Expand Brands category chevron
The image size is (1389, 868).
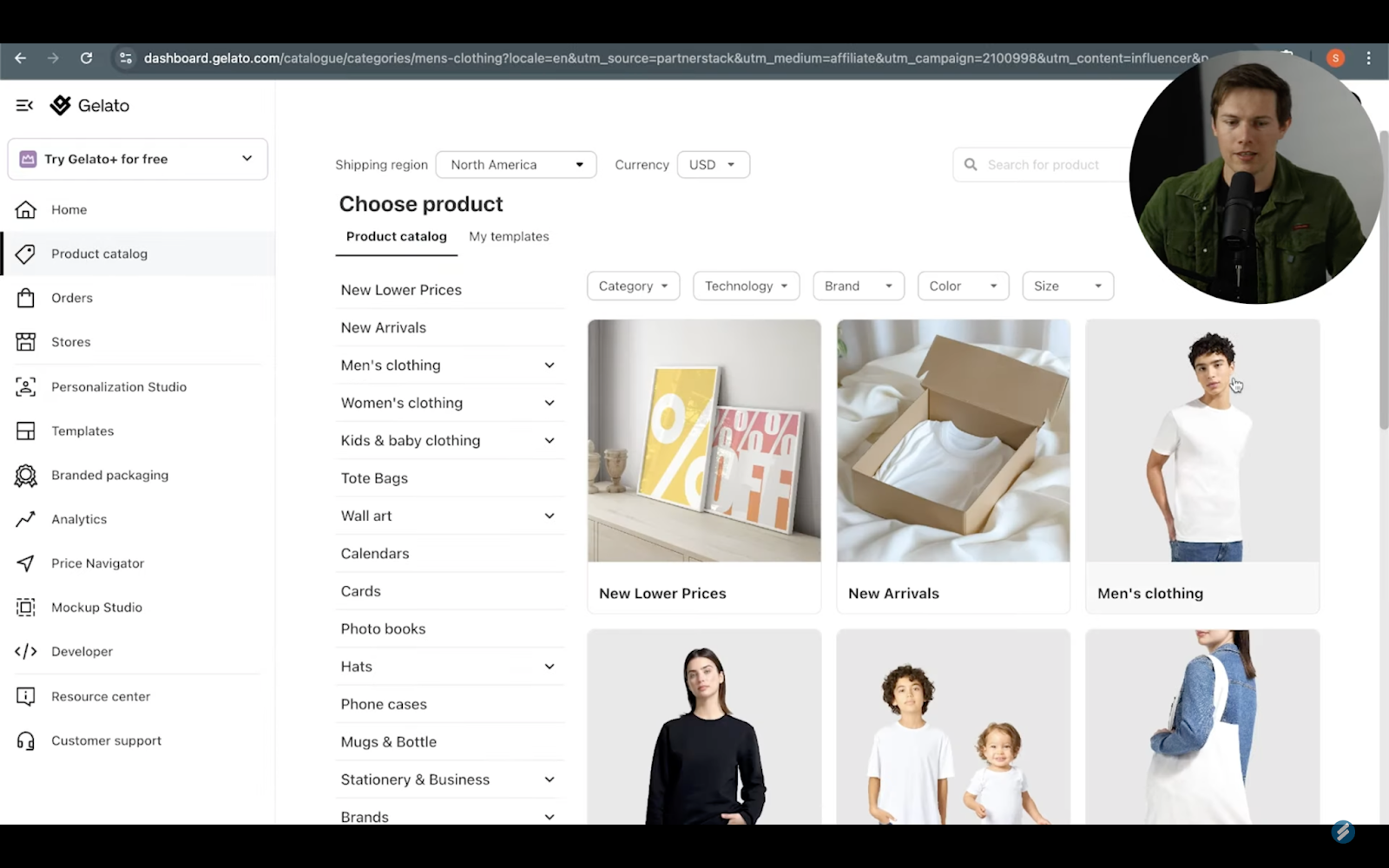tap(550, 817)
